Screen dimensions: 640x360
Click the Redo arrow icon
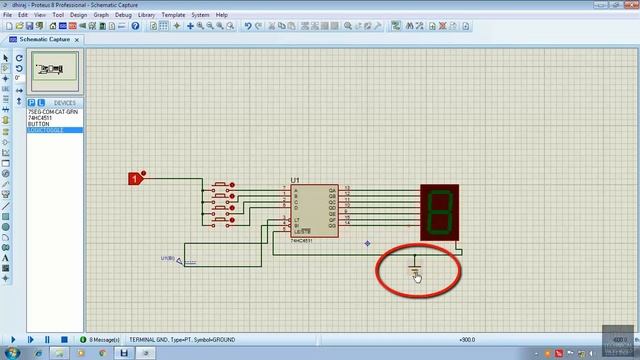(258, 26)
